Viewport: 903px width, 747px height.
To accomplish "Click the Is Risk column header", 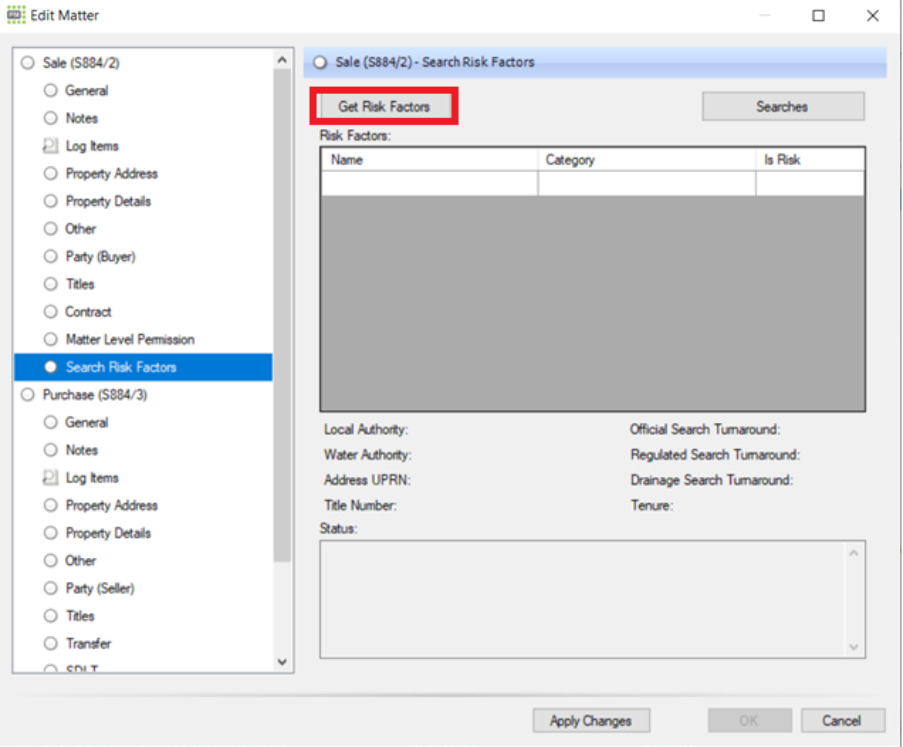I will click(x=809, y=160).
